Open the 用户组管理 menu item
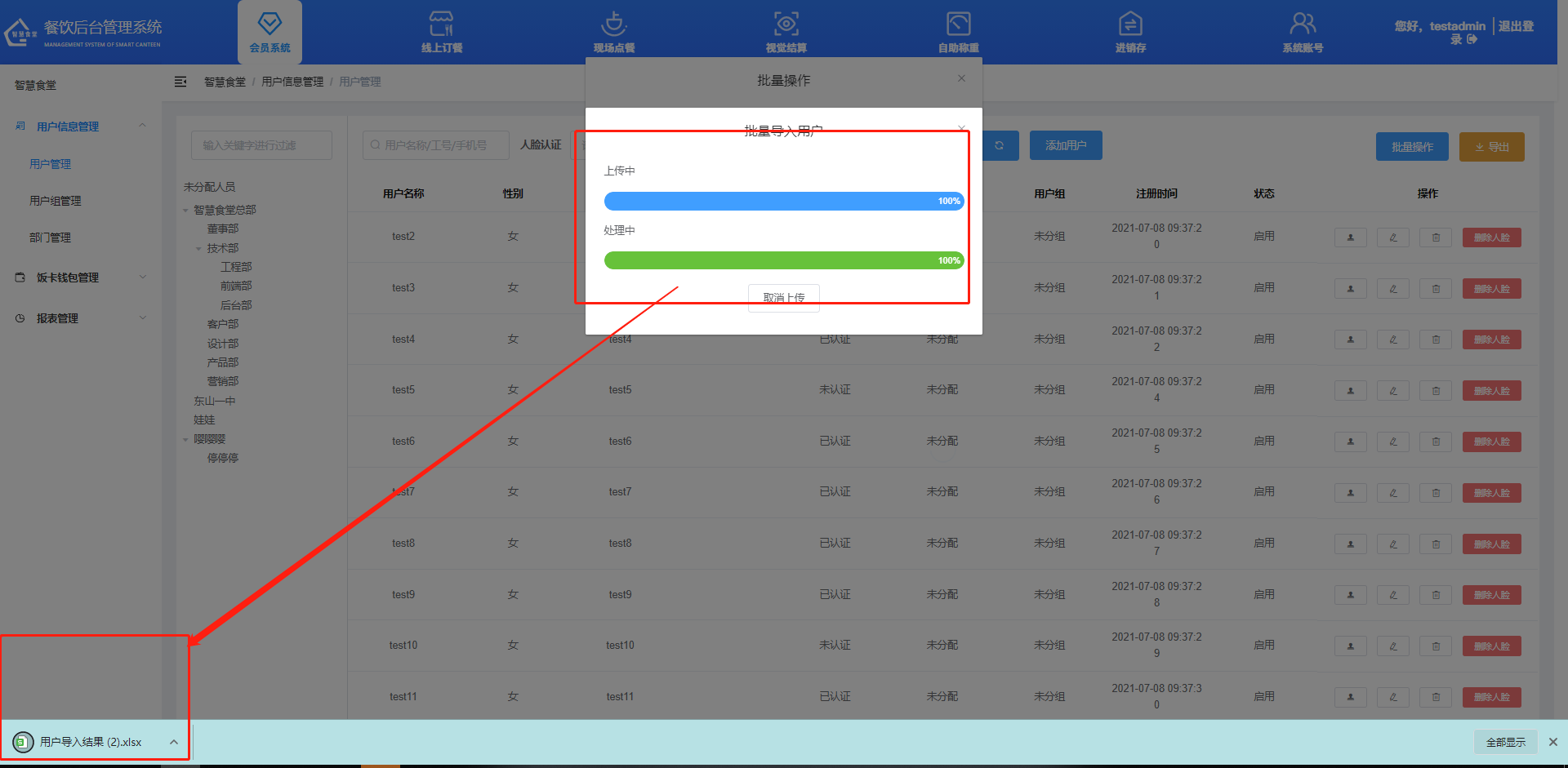This screenshot has height=768, width=1568. [x=56, y=201]
